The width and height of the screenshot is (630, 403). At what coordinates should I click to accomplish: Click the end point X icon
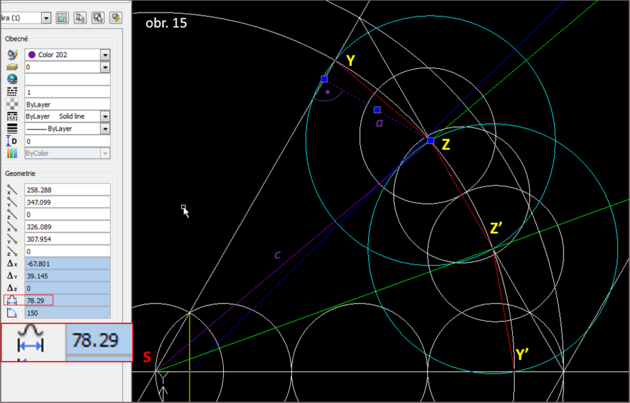click(x=12, y=227)
